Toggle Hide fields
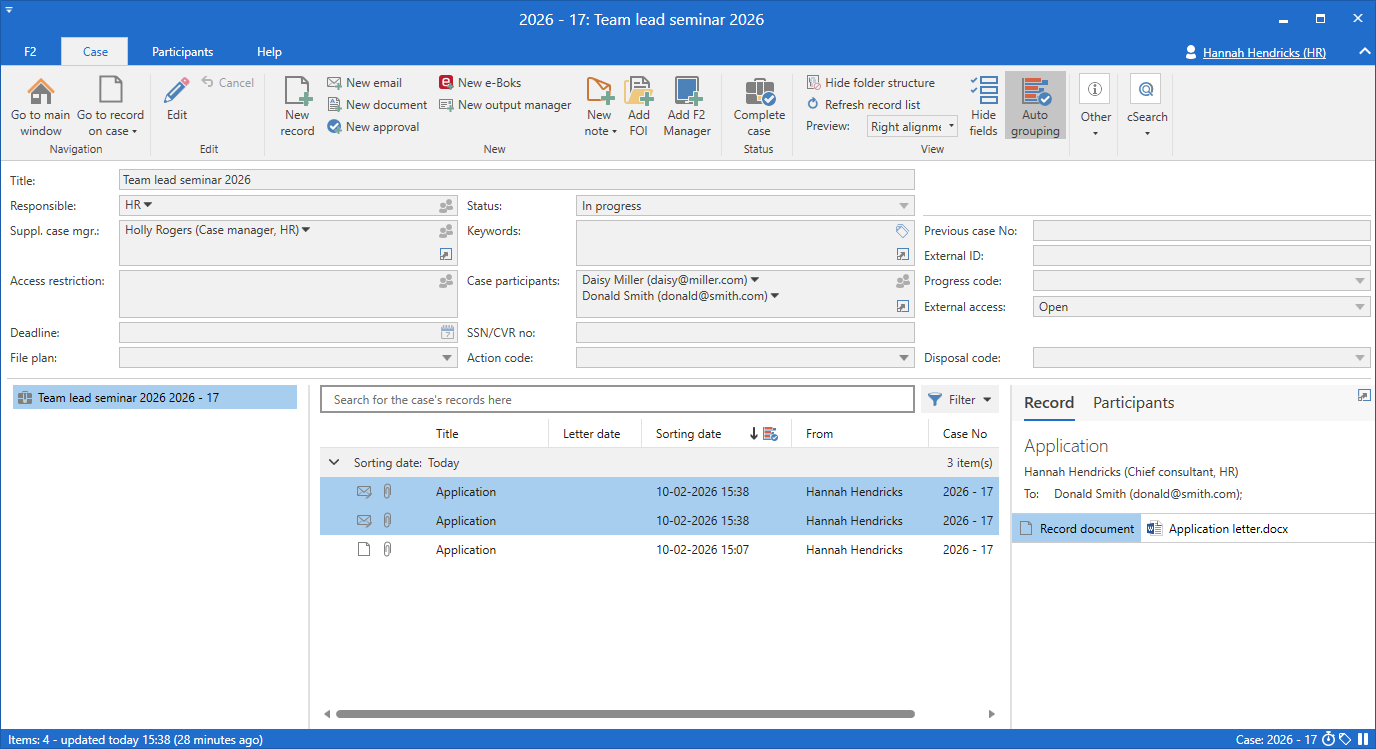1376x749 pixels. point(984,106)
